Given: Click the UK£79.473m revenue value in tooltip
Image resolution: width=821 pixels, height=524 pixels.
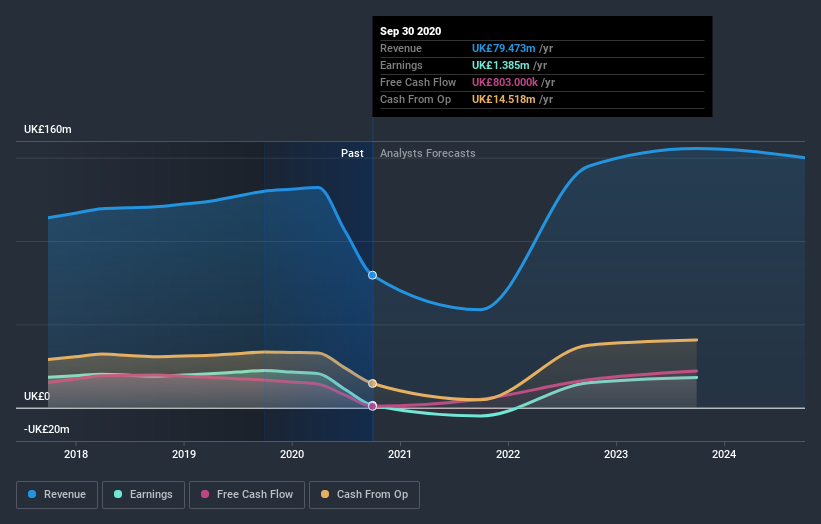Looking at the screenshot, I should pyautogui.click(x=504, y=48).
